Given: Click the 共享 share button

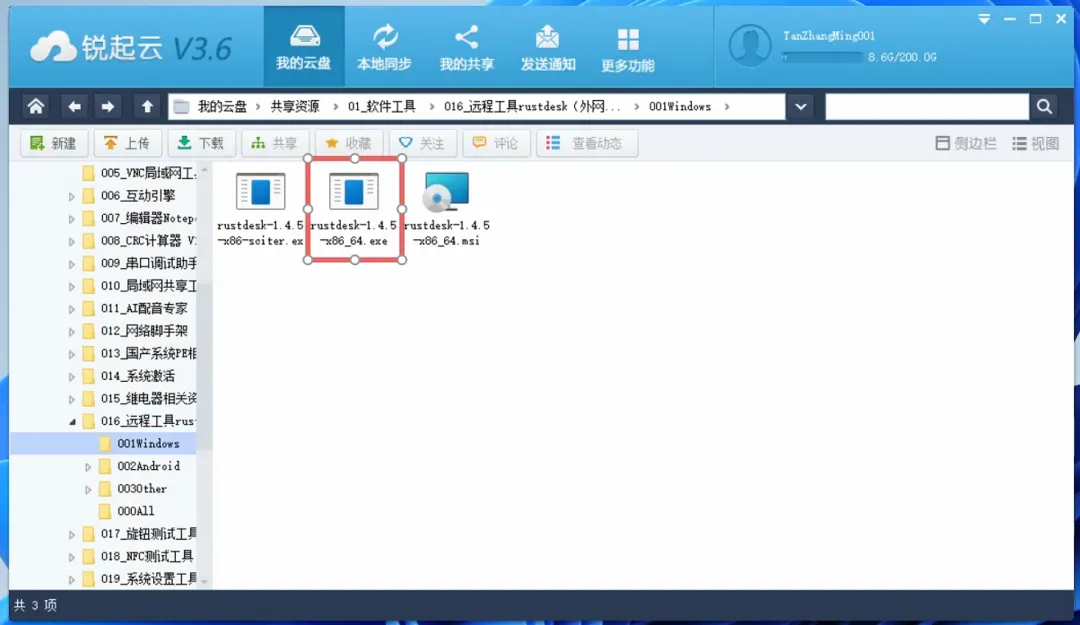Looking at the screenshot, I should point(275,143).
